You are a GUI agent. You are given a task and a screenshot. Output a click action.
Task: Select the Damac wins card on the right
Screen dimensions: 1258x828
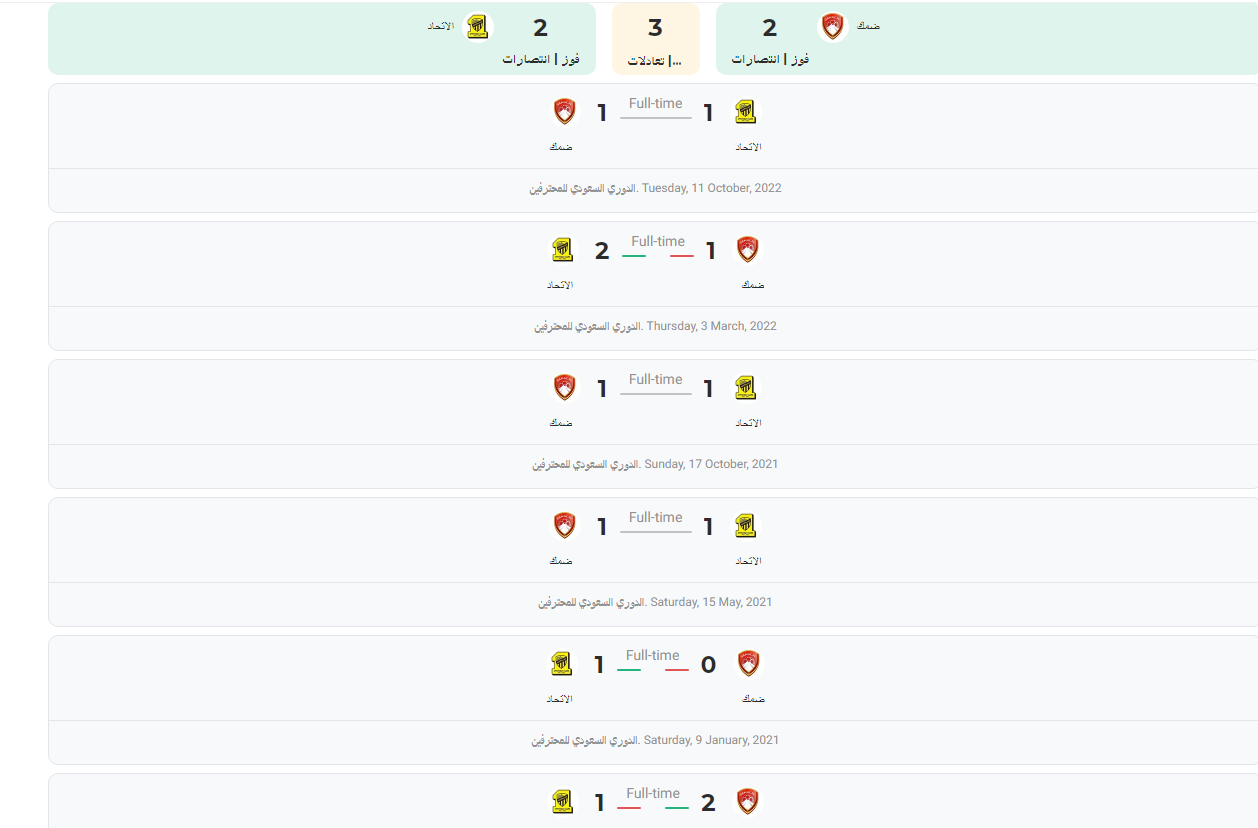986,39
